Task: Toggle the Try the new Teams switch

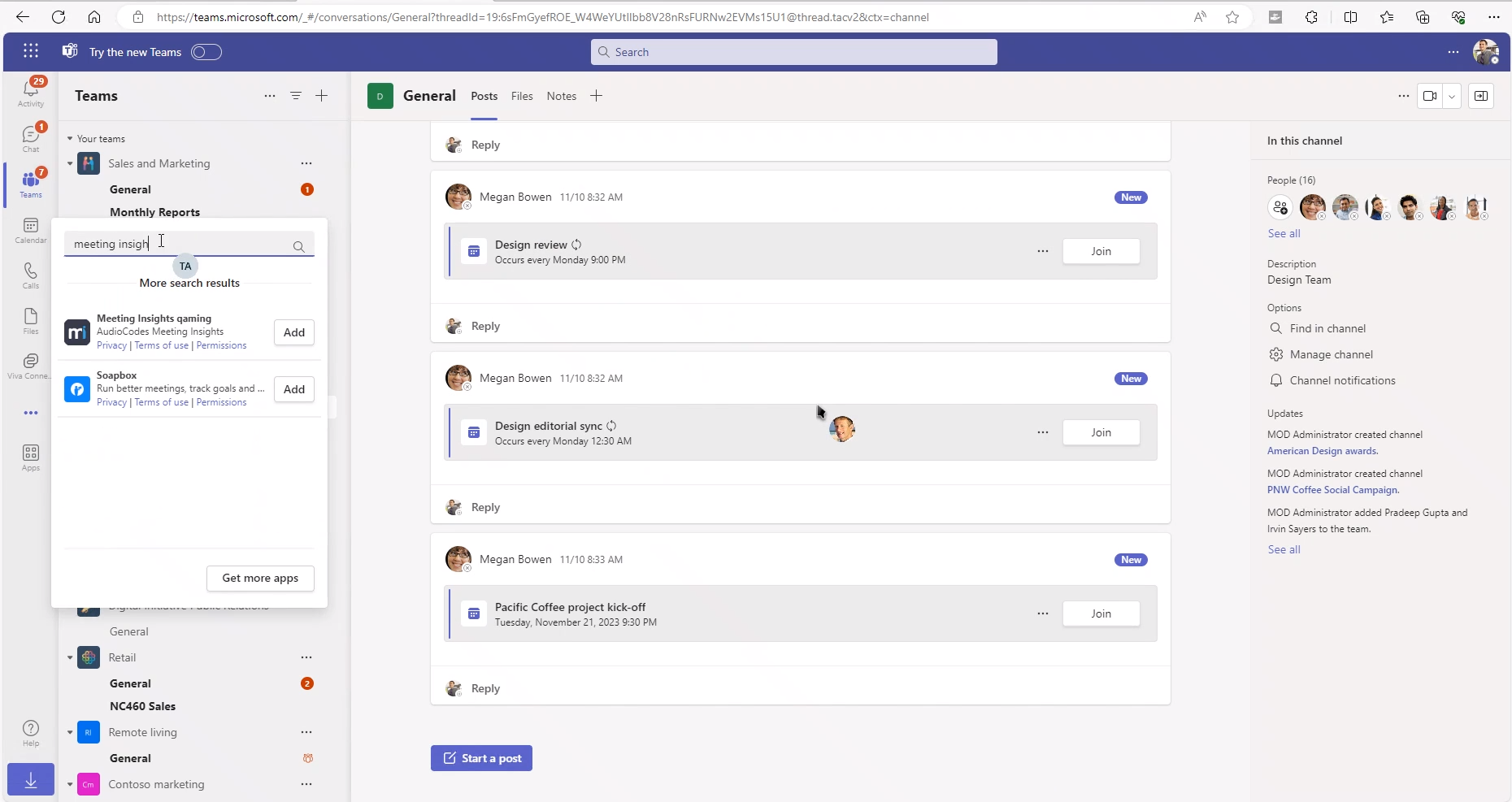Action: click(206, 52)
